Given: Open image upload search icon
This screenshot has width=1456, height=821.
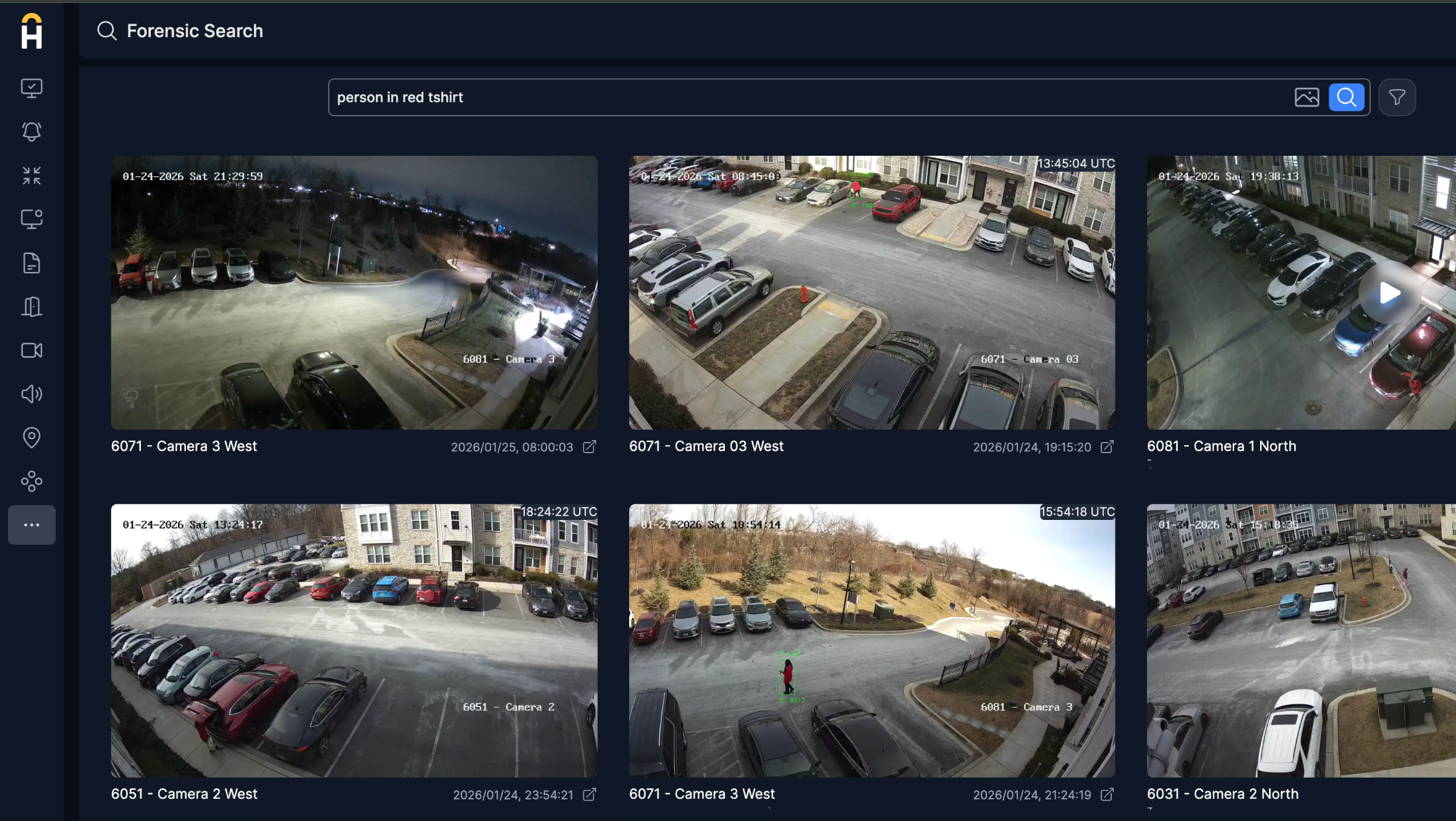Looking at the screenshot, I should (x=1306, y=97).
